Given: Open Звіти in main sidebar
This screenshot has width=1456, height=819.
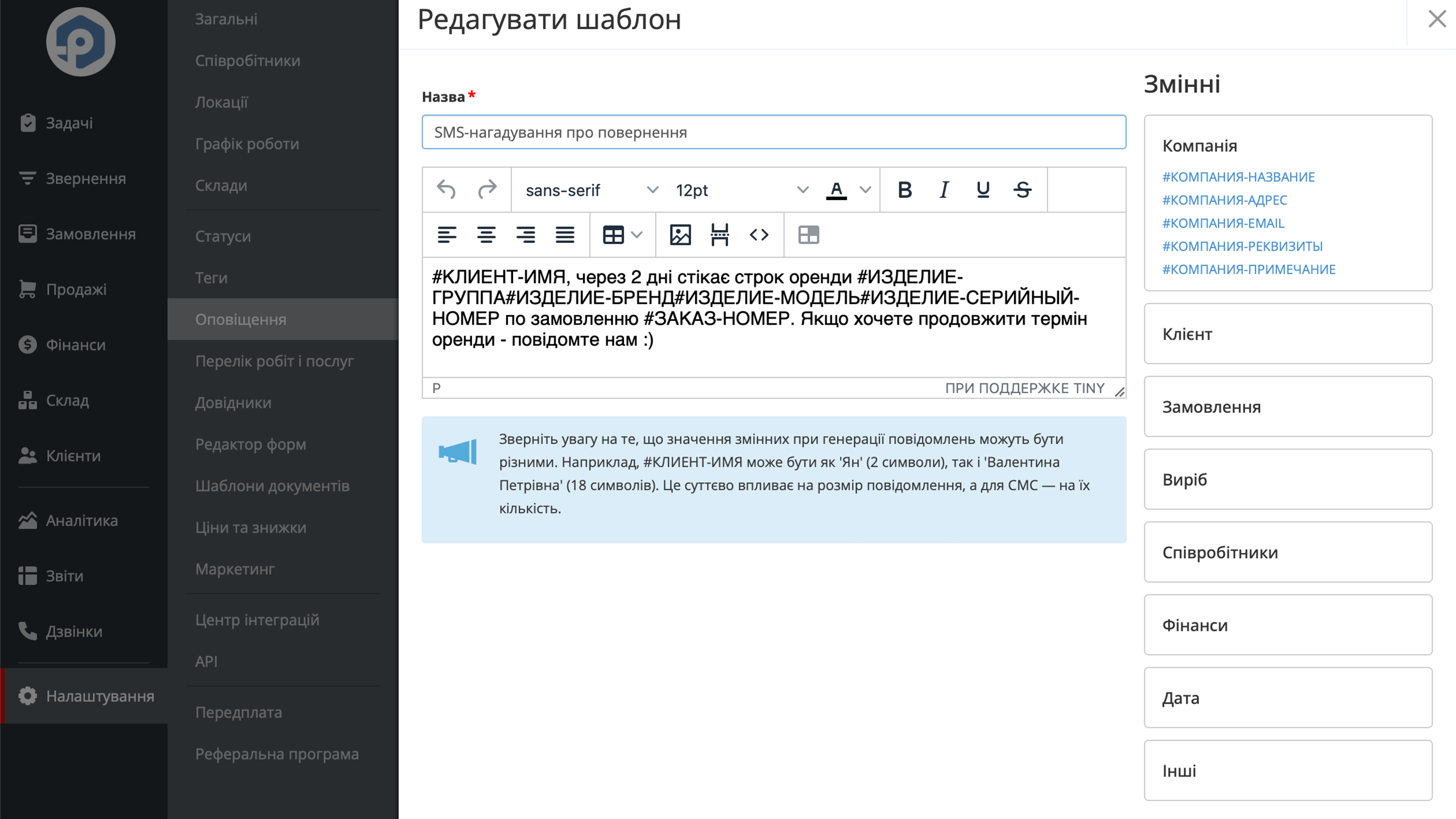Looking at the screenshot, I should (84, 576).
